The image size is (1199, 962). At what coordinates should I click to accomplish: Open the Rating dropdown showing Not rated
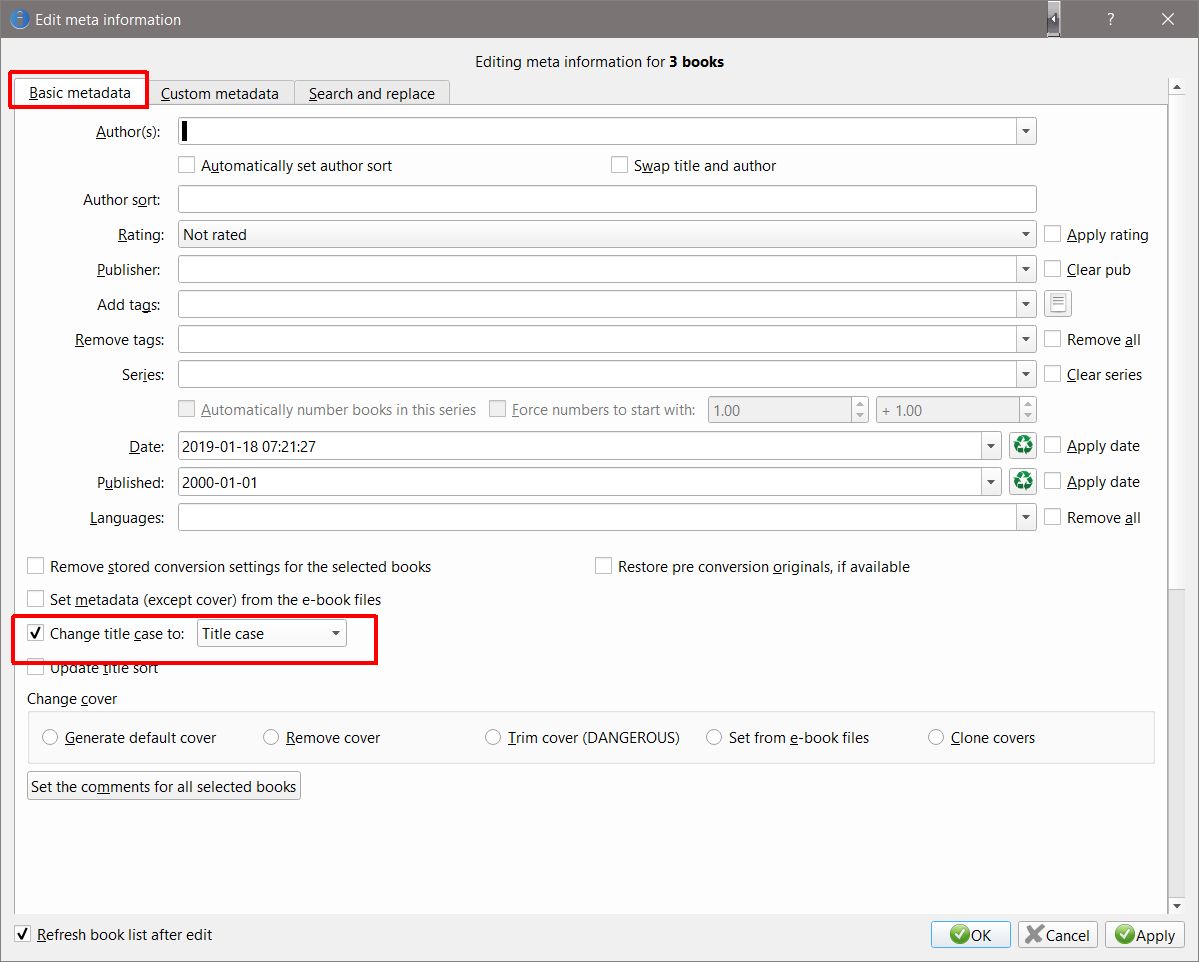[x=607, y=234]
